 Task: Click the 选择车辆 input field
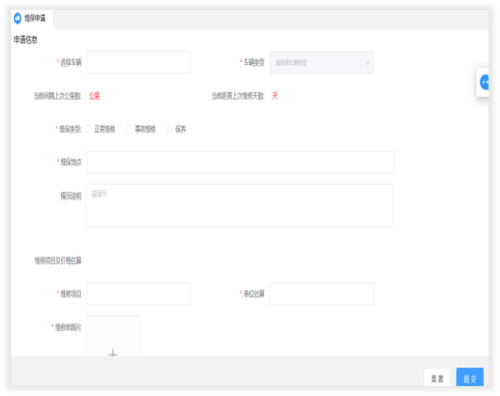(x=139, y=62)
